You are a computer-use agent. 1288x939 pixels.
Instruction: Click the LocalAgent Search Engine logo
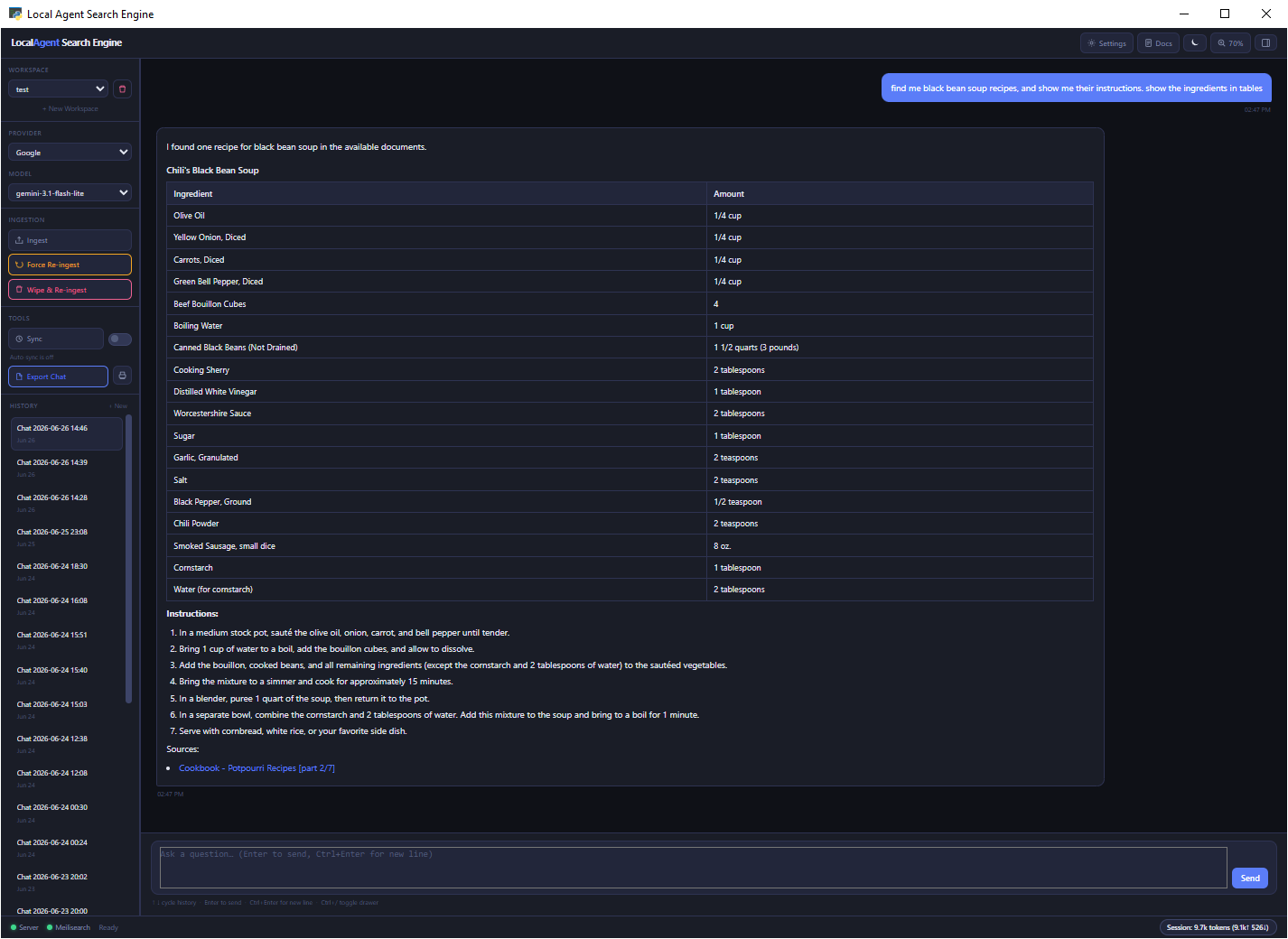[x=66, y=42]
